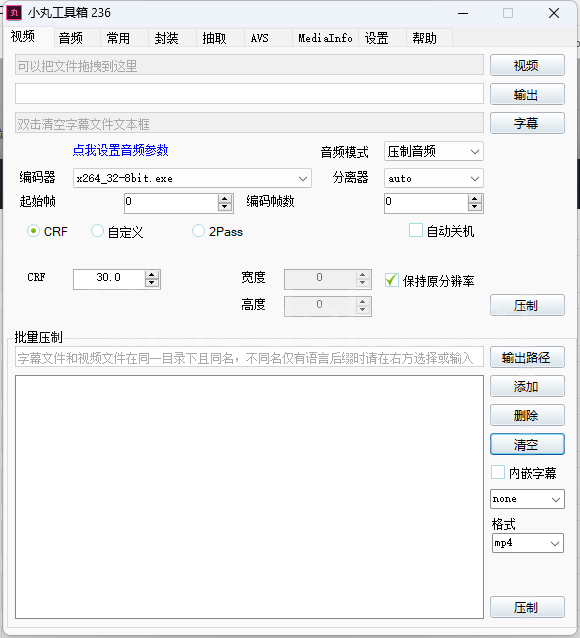Viewport: 580px width, 638px height.
Task: Click the 高度 value field
Action: click(x=320, y=306)
